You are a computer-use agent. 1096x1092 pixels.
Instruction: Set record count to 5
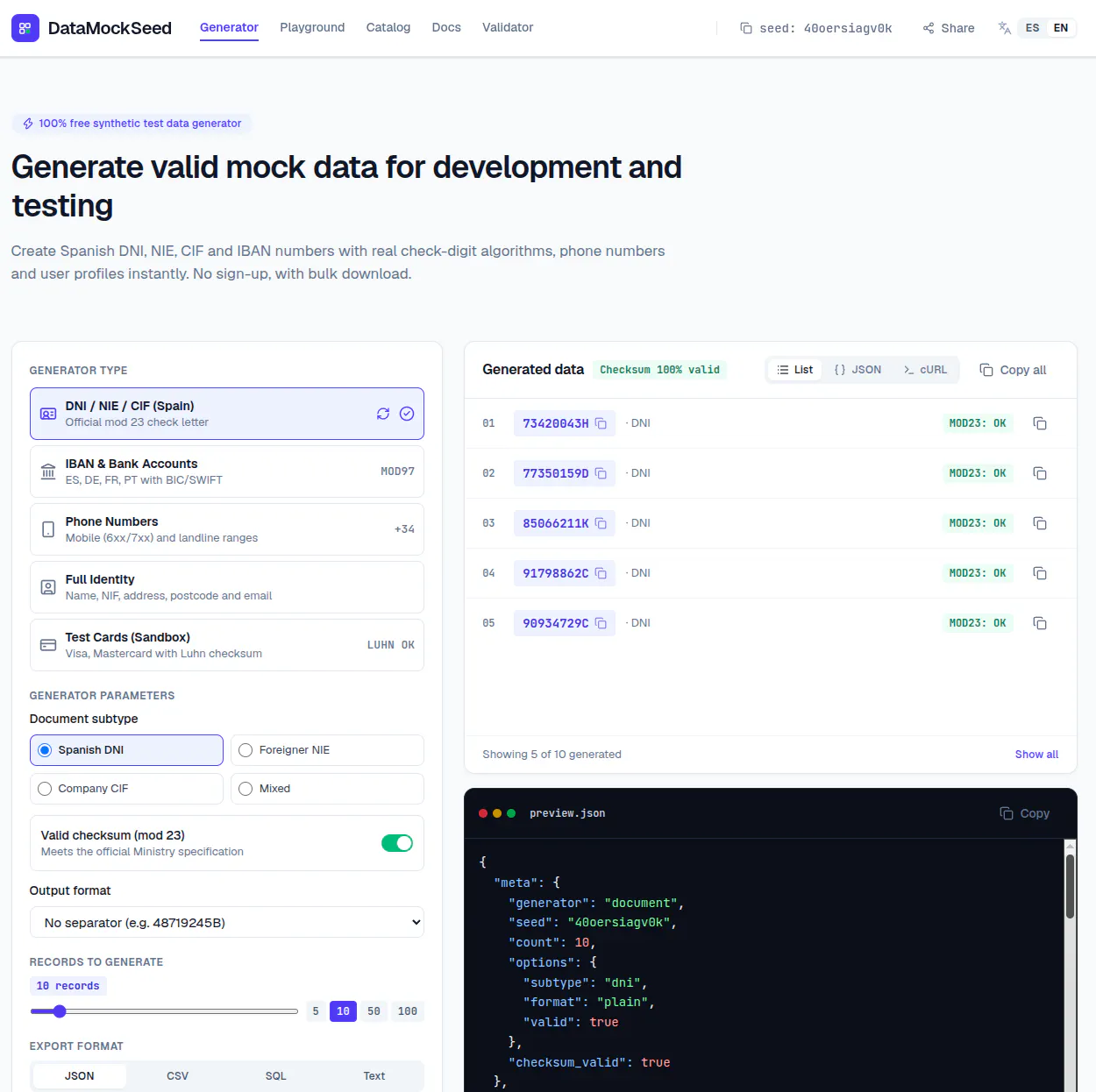coord(316,1011)
